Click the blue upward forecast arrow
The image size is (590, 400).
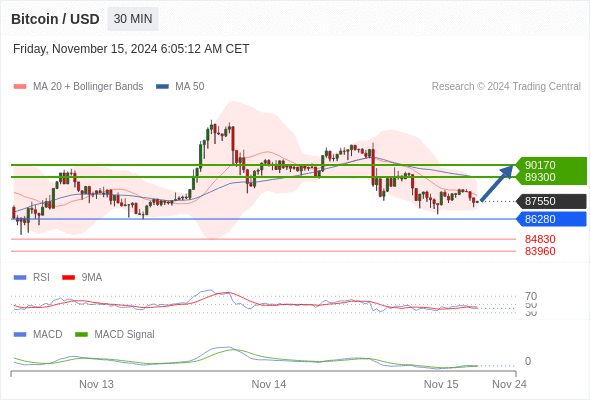[x=497, y=183]
